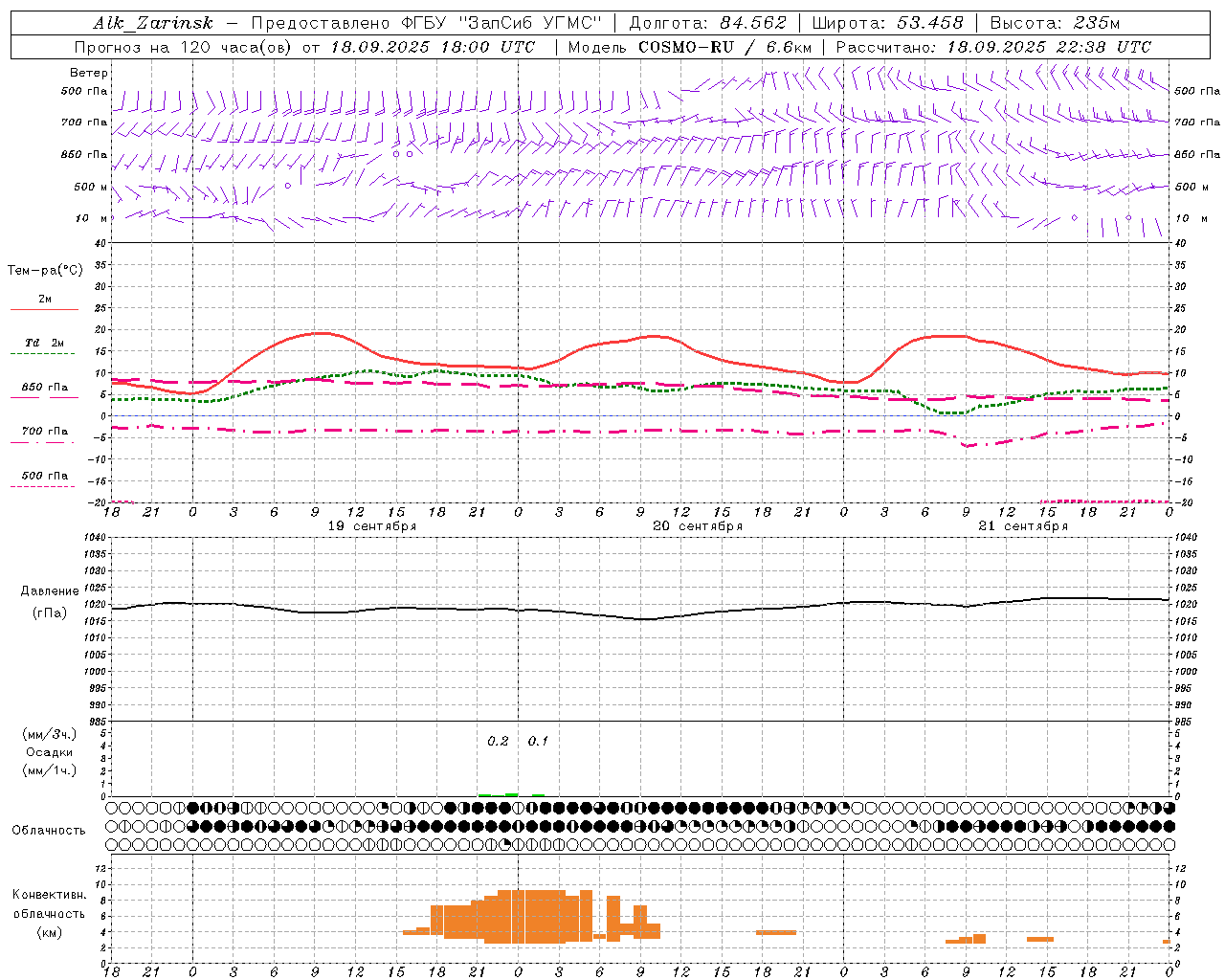Click the Ветер panel label
Screen dimensions: 1225x980
[89, 73]
